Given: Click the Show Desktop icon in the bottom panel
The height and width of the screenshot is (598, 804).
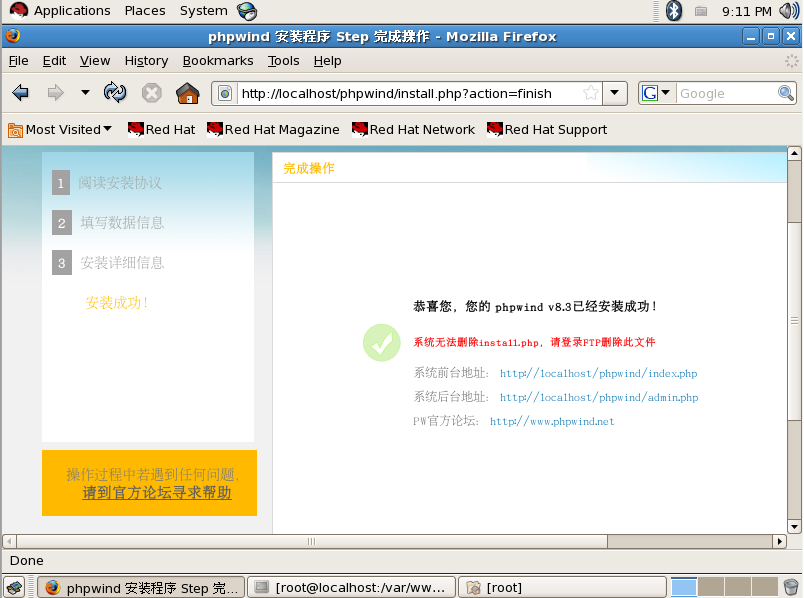Looking at the screenshot, I should click(14, 587).
